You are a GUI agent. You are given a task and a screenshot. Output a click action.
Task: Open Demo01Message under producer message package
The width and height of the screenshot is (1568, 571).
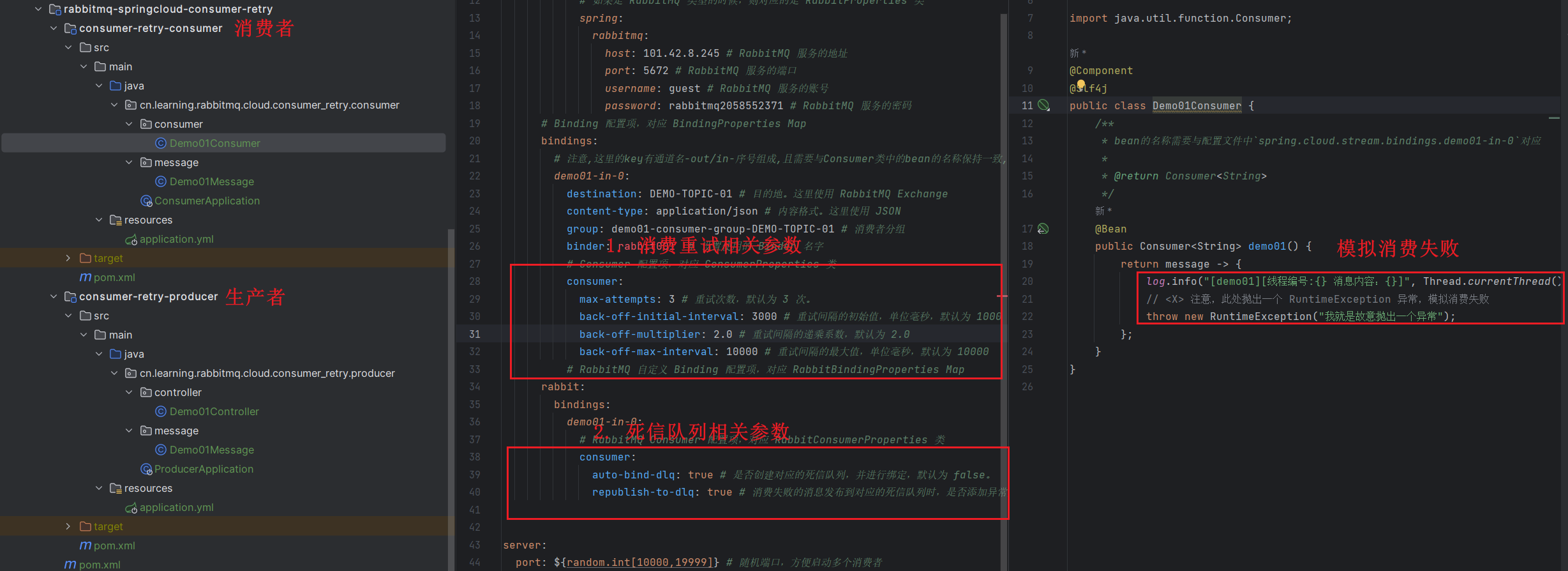click(x=212, y=450)
